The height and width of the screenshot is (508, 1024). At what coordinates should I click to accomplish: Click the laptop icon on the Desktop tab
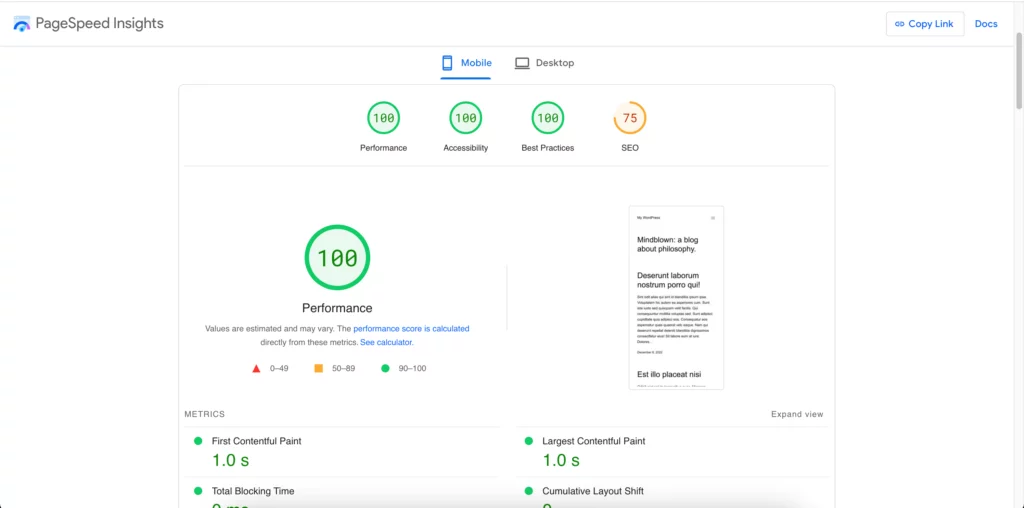522,63
